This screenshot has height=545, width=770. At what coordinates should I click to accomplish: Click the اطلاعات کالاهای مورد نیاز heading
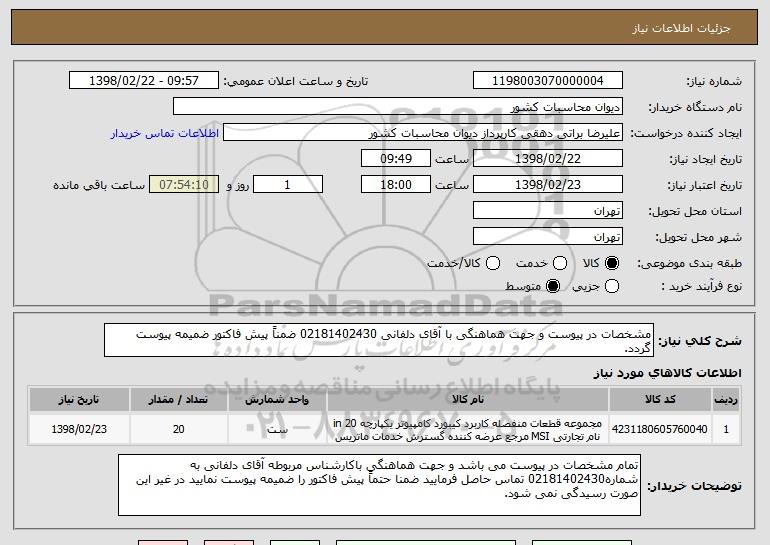tap(667, 373)
